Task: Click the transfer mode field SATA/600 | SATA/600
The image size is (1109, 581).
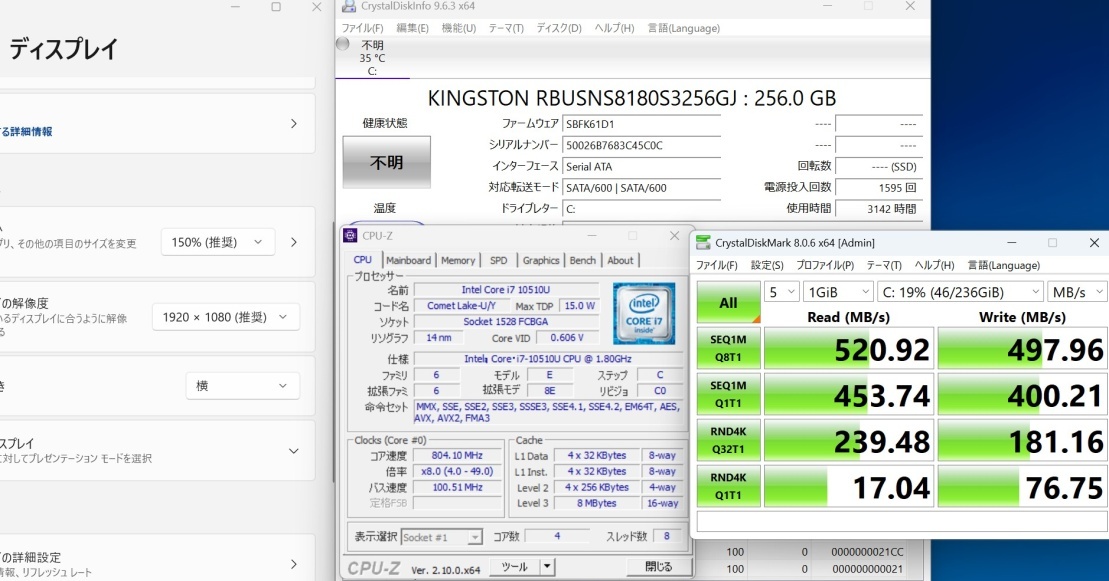Action: point(641,188)
